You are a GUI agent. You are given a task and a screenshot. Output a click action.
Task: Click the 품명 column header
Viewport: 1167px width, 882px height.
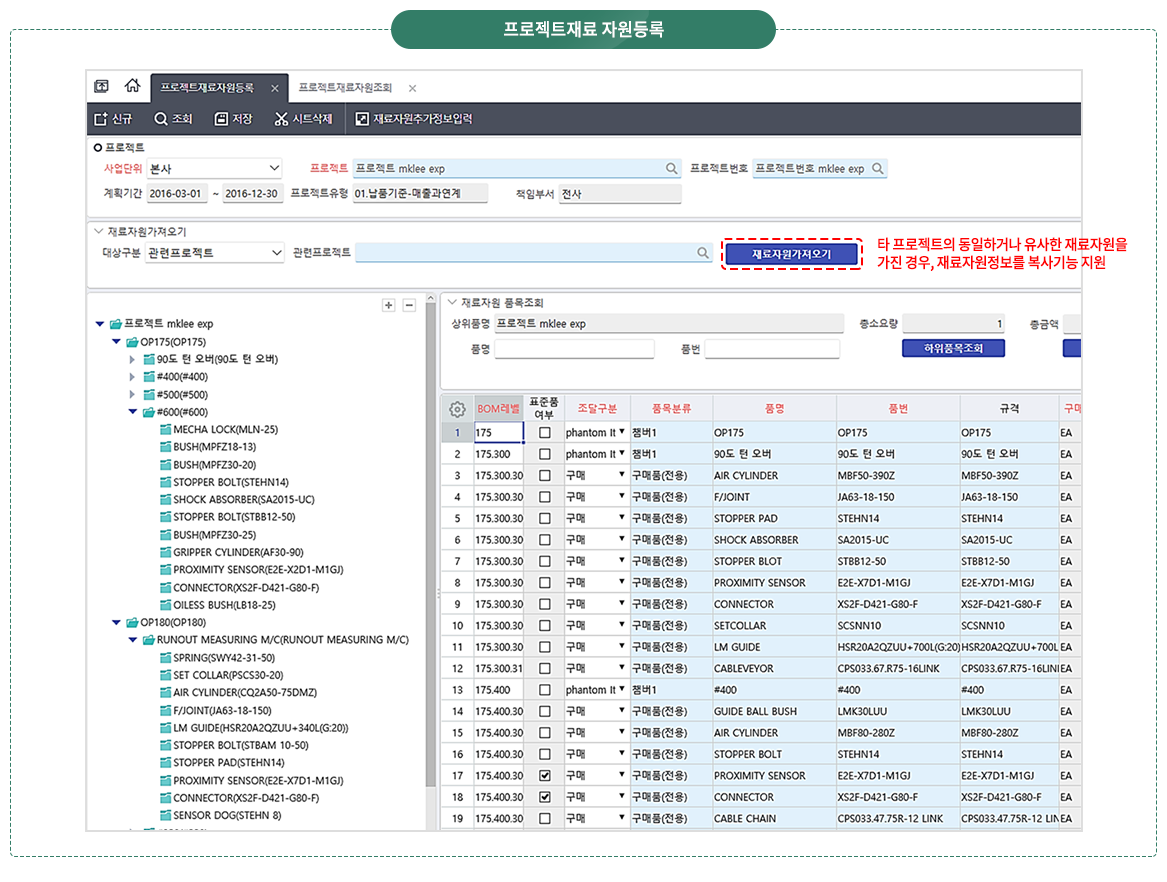click(774, 409)
